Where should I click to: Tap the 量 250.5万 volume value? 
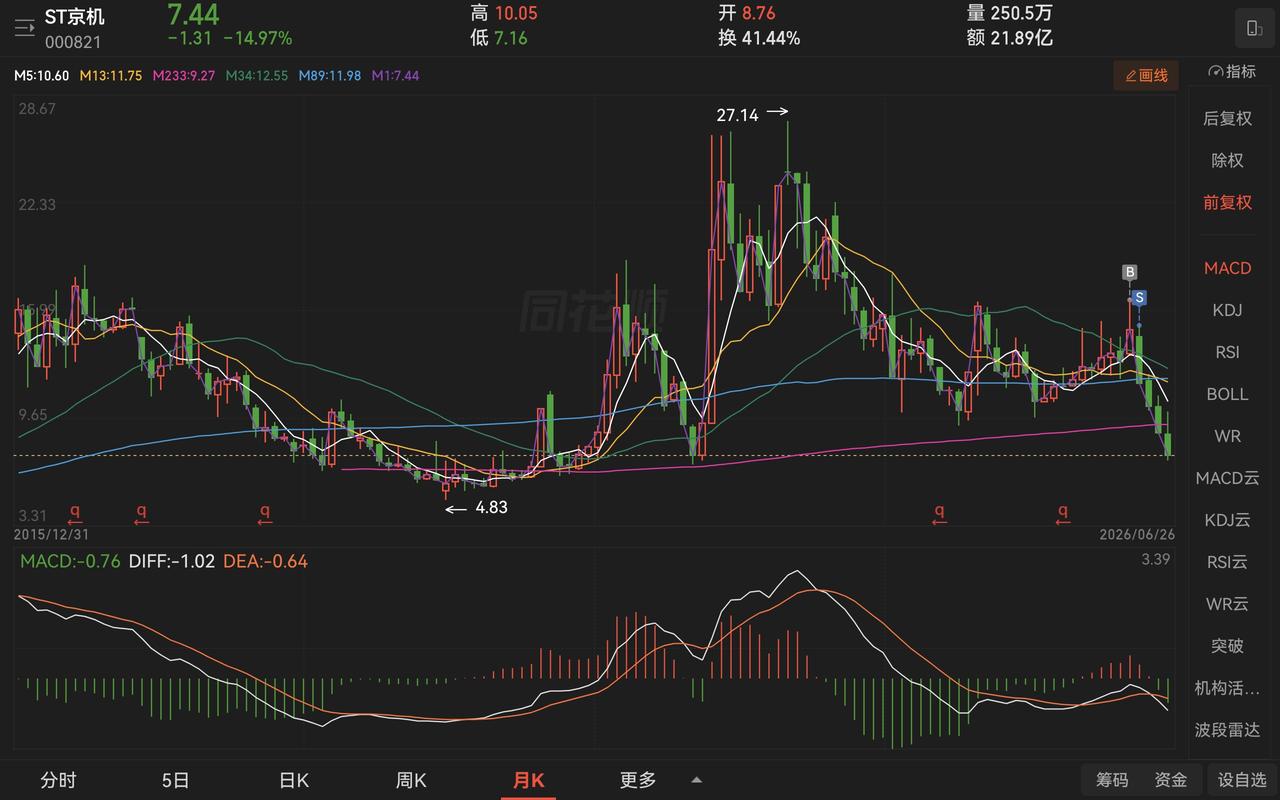pos(1009,13)
